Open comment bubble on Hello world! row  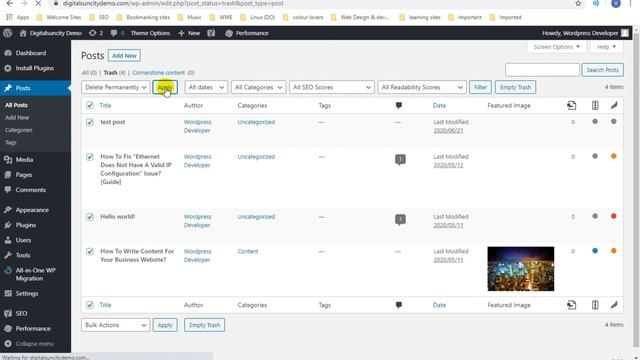[400, 220]
